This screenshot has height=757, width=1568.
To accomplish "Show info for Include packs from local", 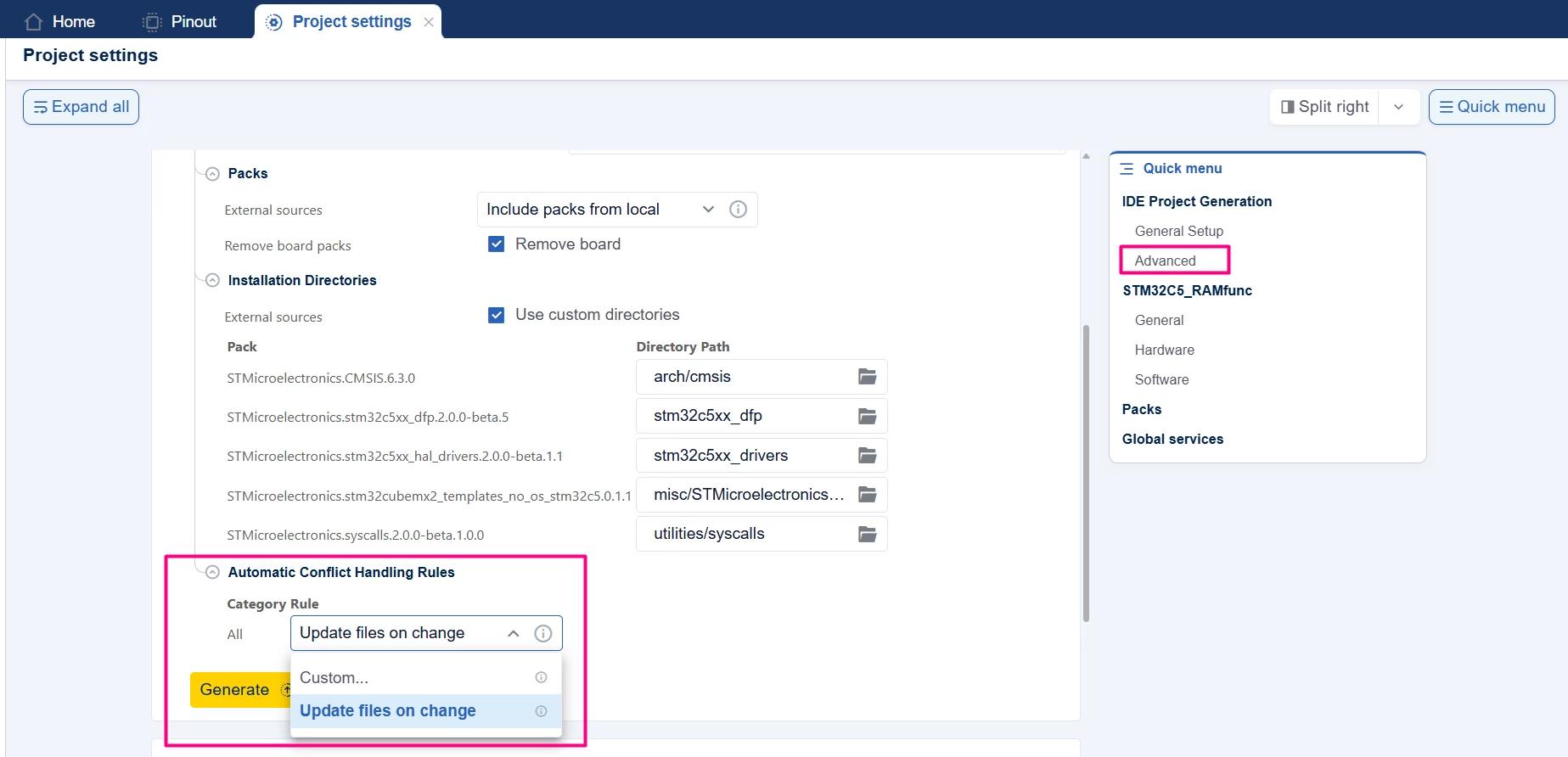I will [738, 209].
